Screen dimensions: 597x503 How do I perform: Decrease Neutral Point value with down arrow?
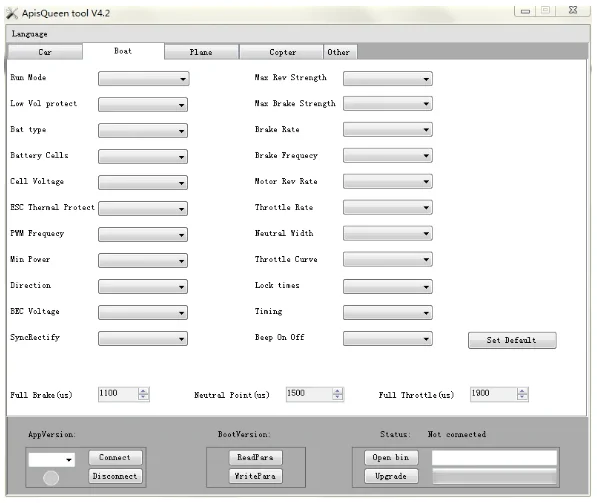(x=337, y=397)
